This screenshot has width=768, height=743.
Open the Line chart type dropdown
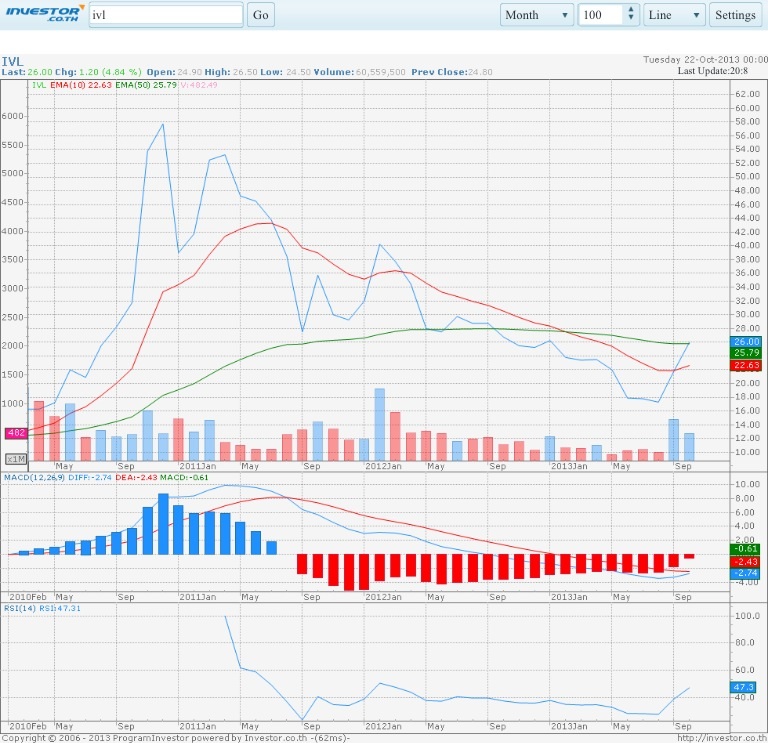tap(674, 15)
